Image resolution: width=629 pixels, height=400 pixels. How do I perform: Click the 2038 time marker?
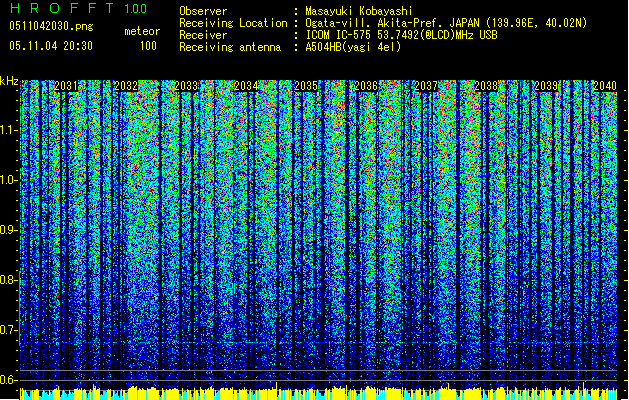click(x=487, y=87)
